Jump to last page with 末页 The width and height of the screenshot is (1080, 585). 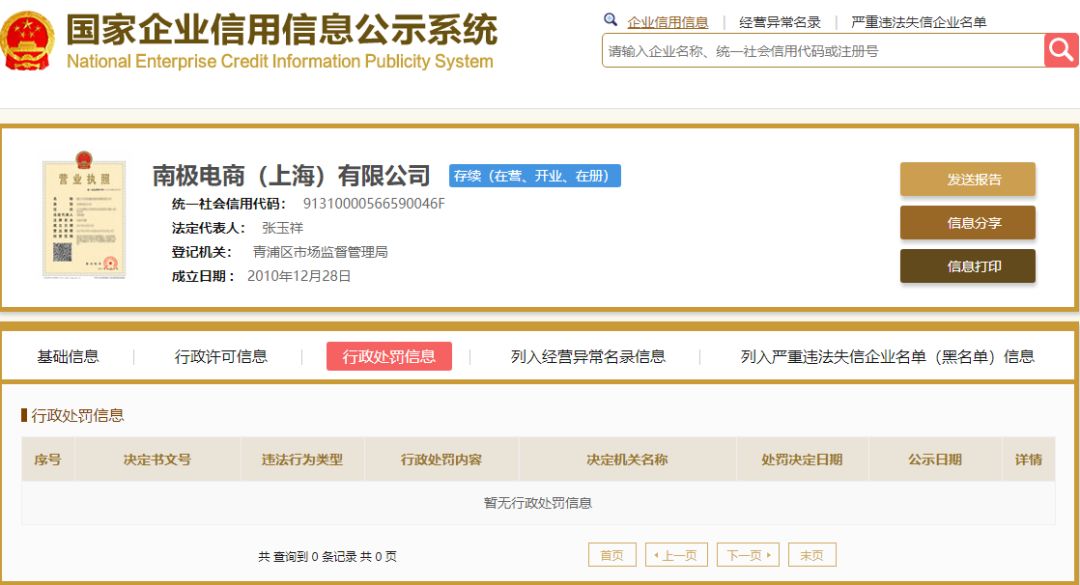tap(812, 555)
